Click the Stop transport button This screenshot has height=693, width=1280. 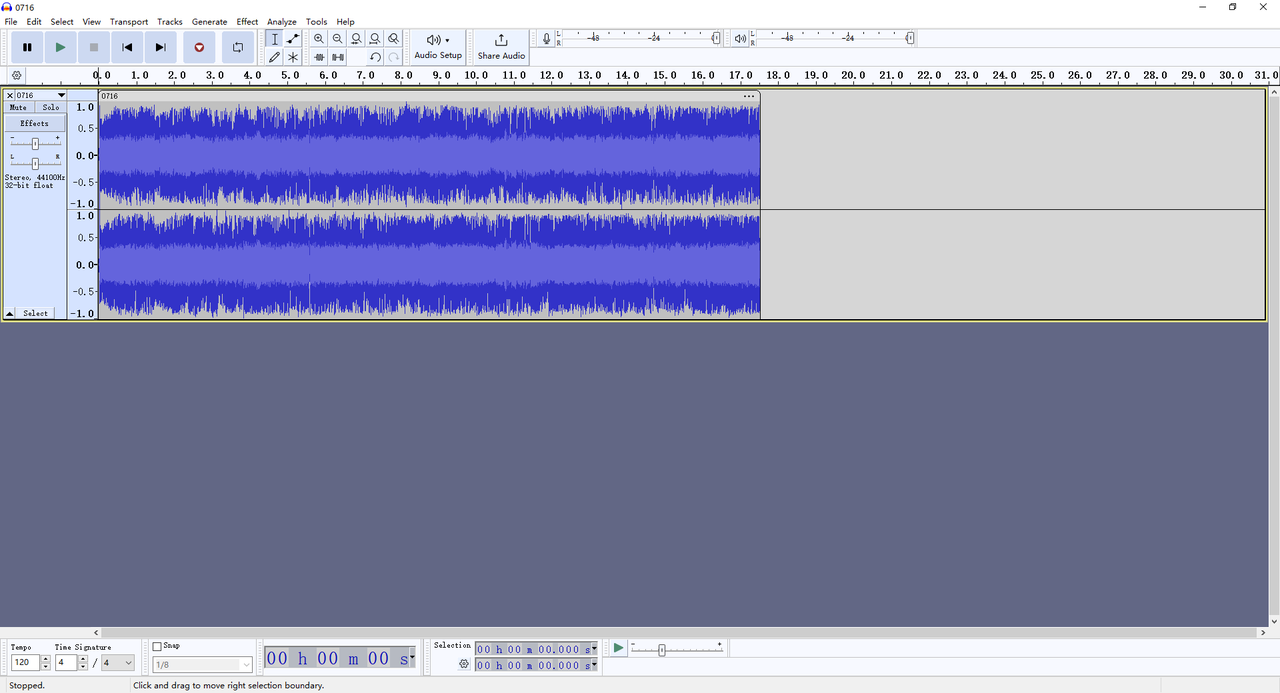94,47
